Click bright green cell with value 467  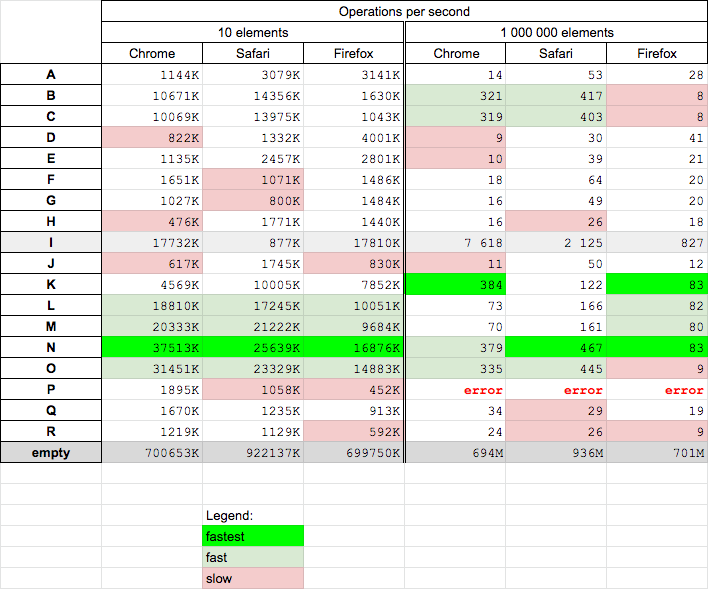pos(556,347)
